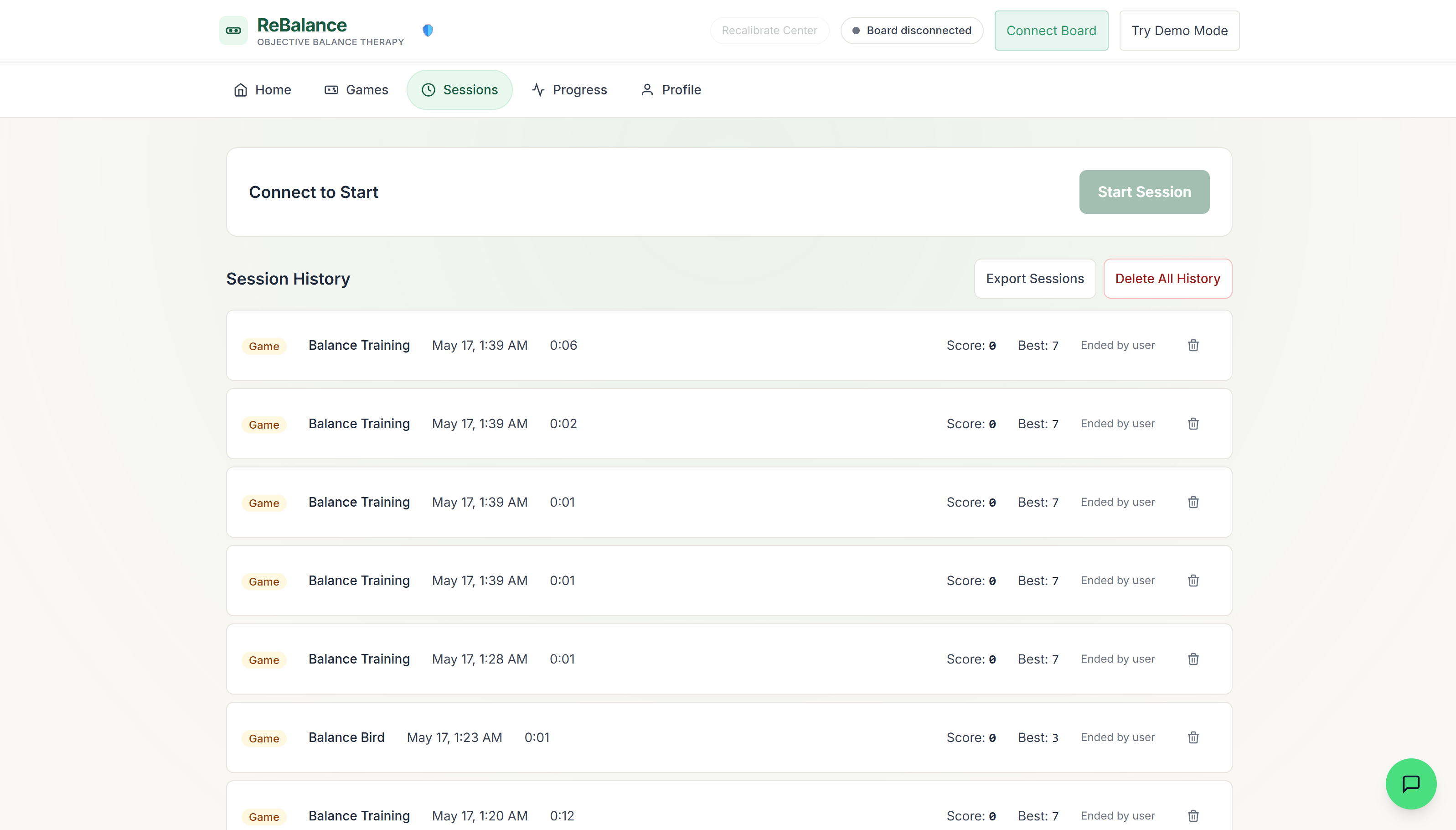Click the 'Connect to Start' heading
This screenshot has height=830, width=1456.
point(313,192)
